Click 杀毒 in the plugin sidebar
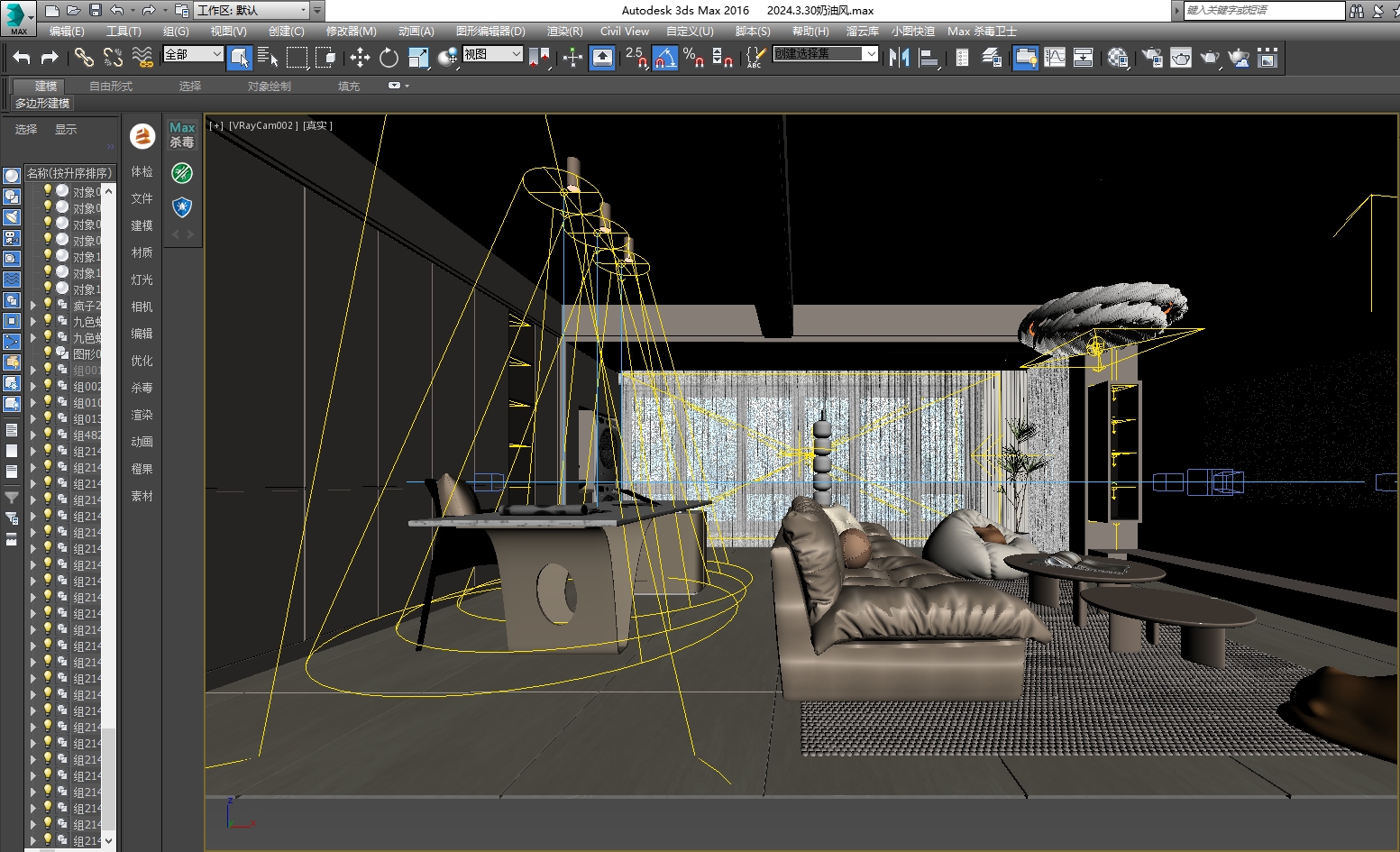The image size is (1400, 852). point(142,388)
